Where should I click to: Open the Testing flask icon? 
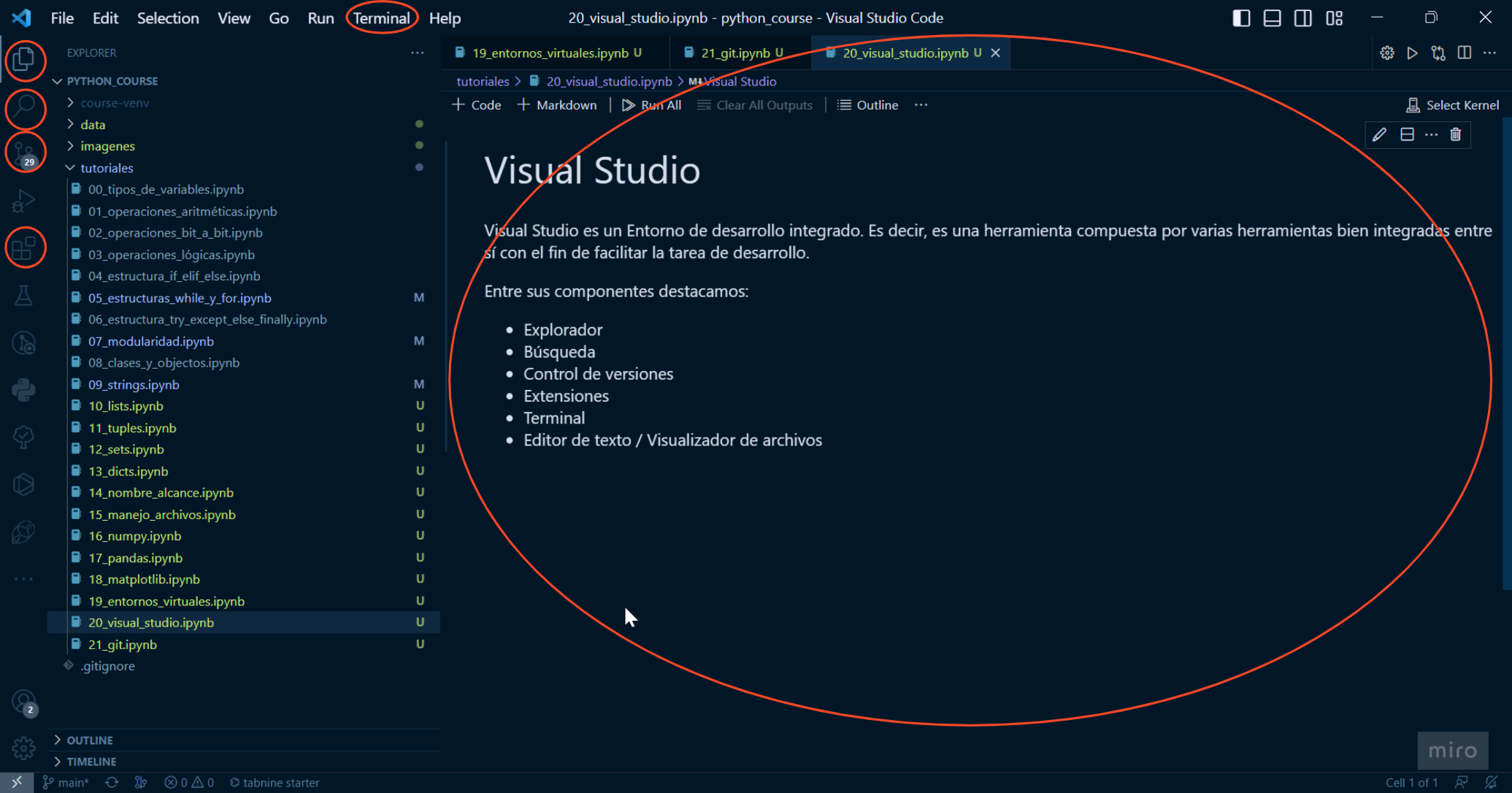point(24,295)
